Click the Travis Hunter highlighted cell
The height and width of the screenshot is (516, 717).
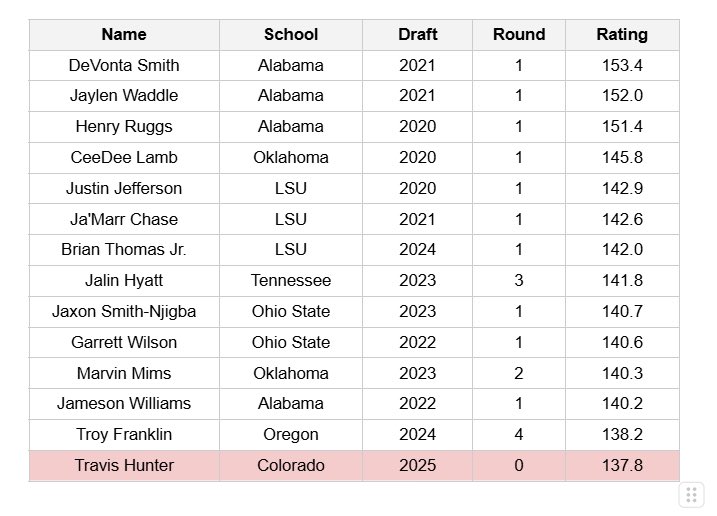(124, 466)
